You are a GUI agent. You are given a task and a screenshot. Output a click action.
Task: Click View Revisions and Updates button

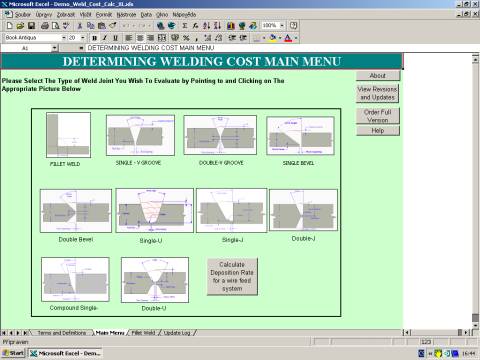pos(378,93)
